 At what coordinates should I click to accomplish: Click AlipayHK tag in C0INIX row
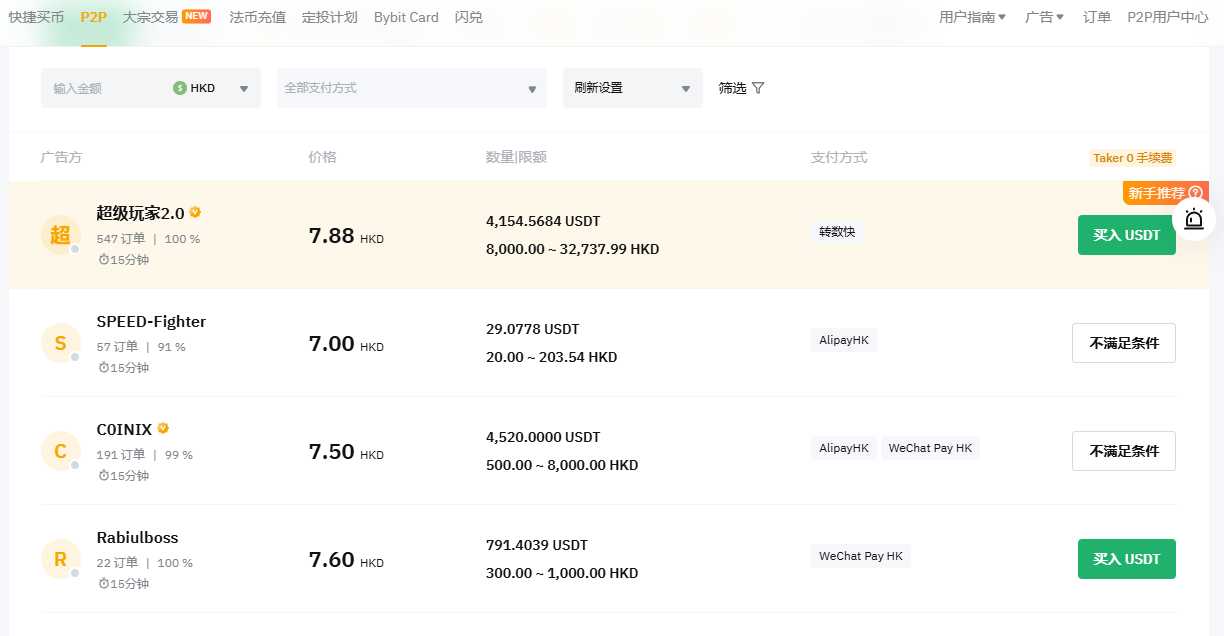(x=844, y=448)
